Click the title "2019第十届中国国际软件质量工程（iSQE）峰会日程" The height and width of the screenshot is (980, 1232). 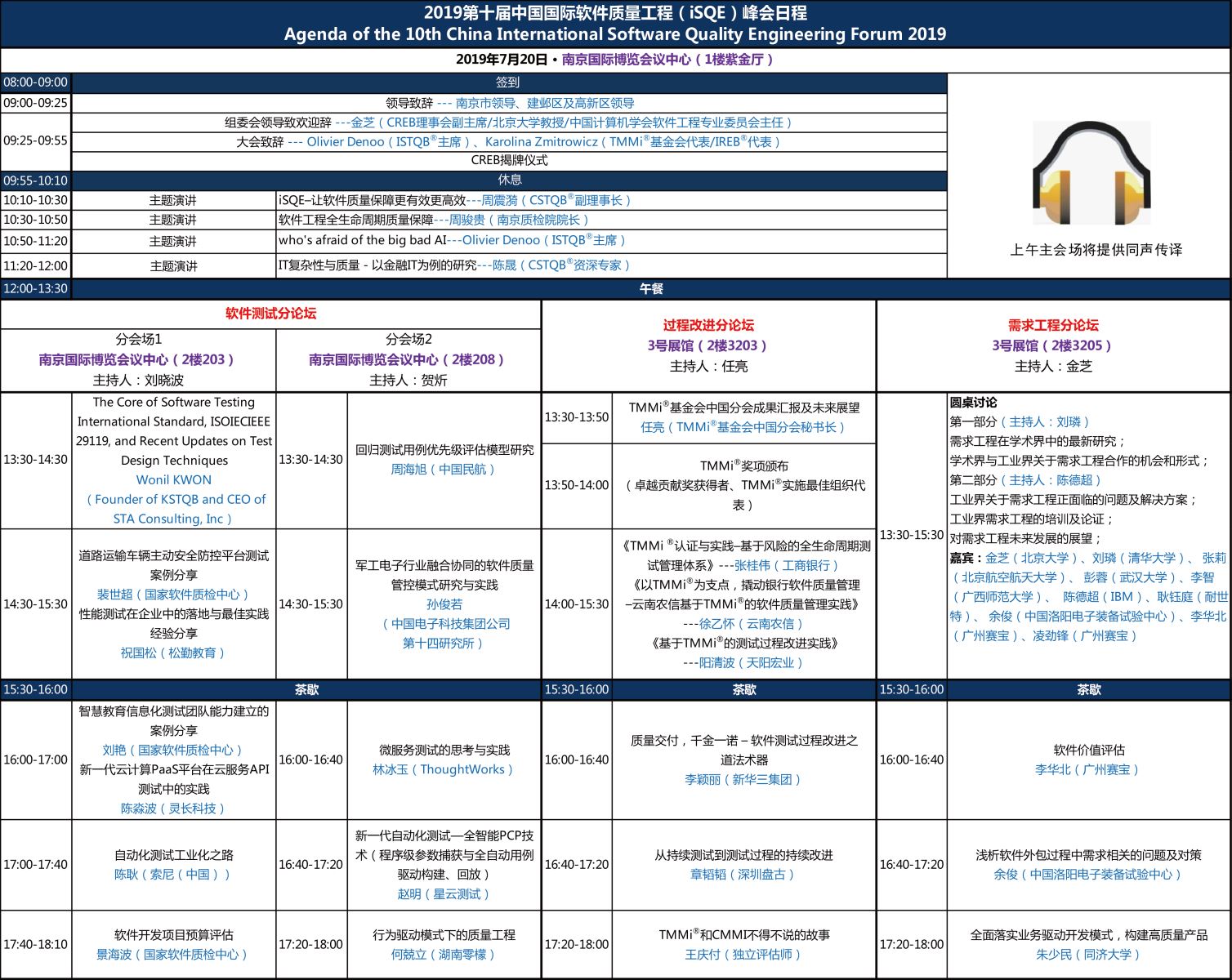615,13
